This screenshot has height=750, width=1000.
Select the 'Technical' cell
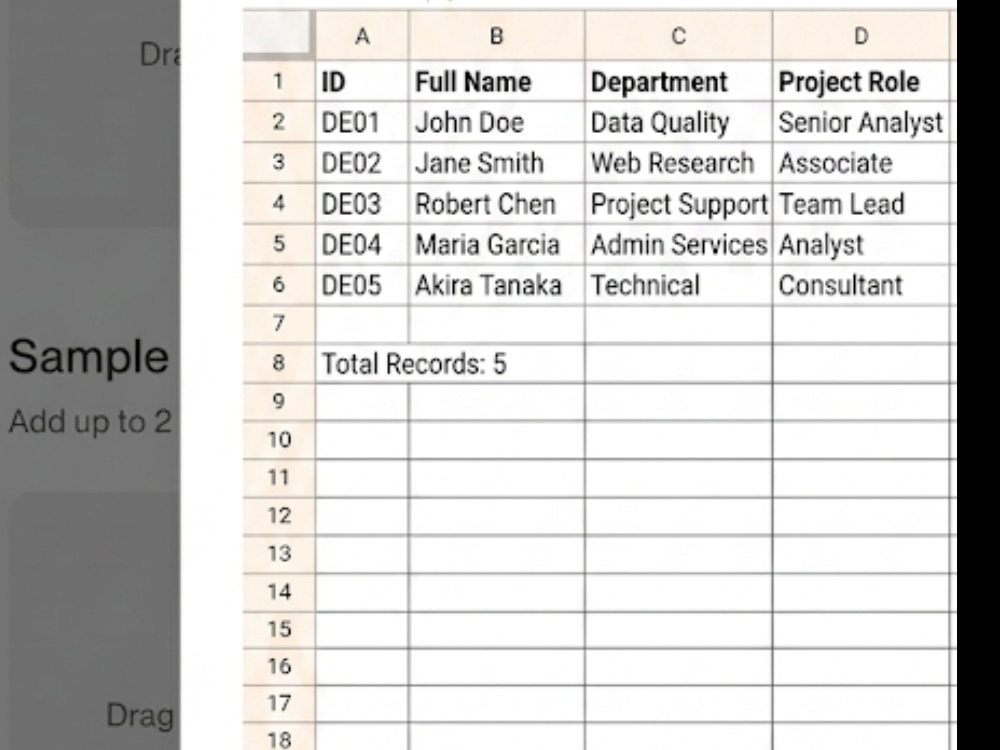(678, 284)
